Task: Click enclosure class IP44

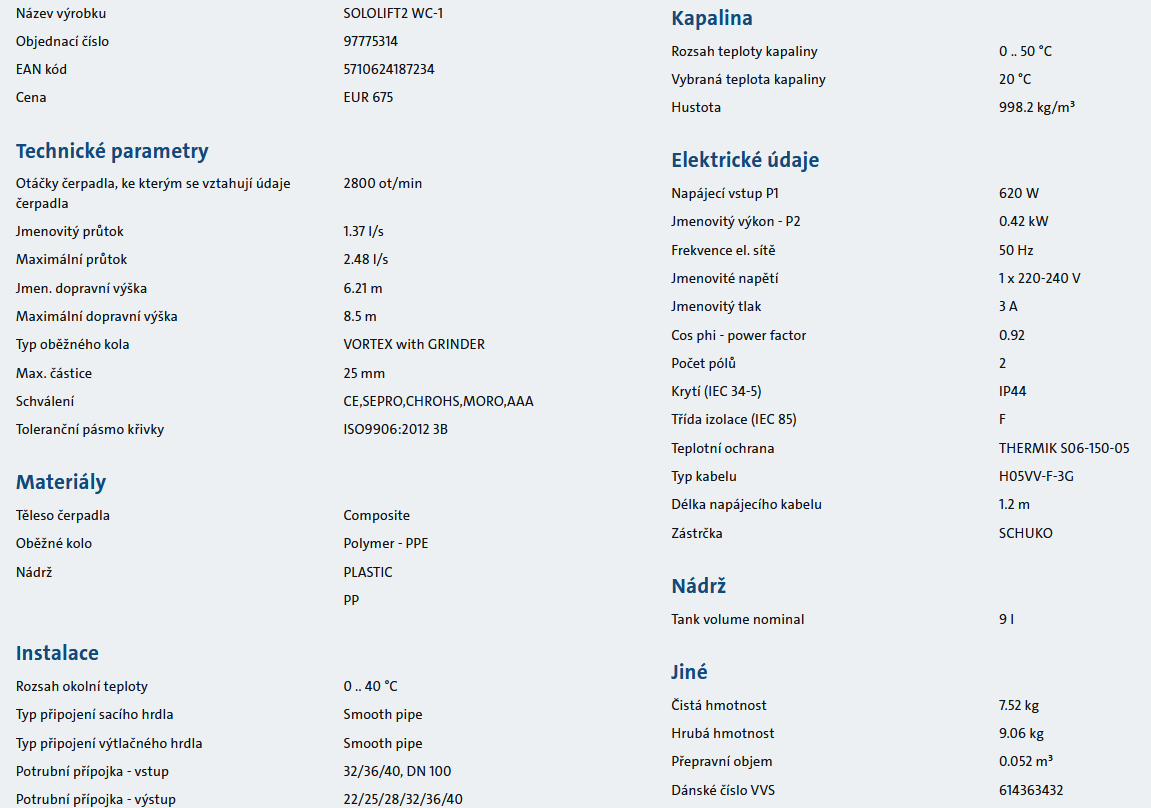Action: [1012, 391]
